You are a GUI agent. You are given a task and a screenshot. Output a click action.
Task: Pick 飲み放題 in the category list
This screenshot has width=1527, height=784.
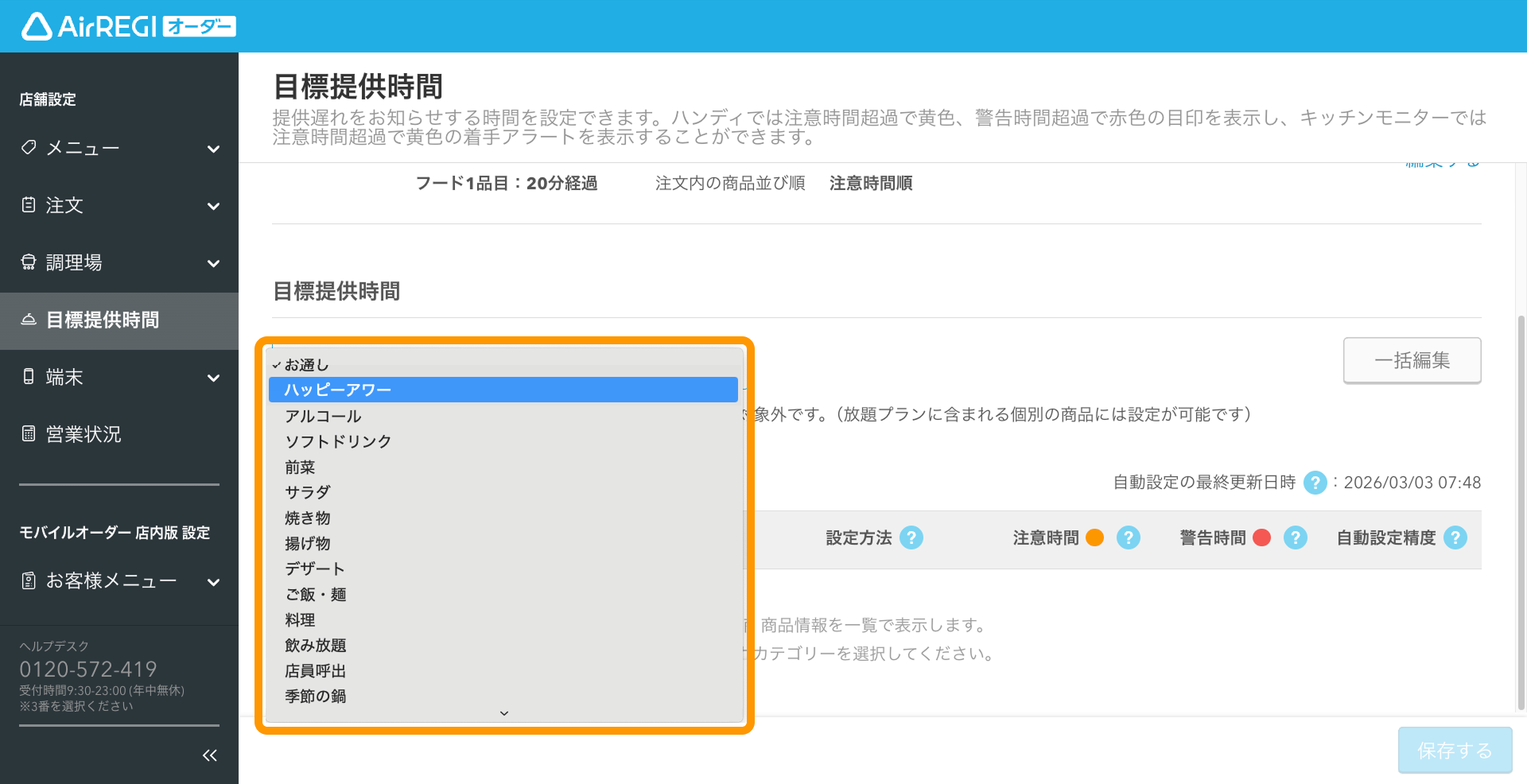coord(503,645)
